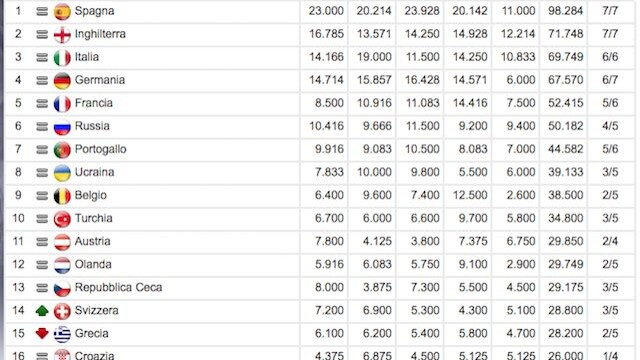
Task: Click the Spain flag icon
Action: click(62, 11)
